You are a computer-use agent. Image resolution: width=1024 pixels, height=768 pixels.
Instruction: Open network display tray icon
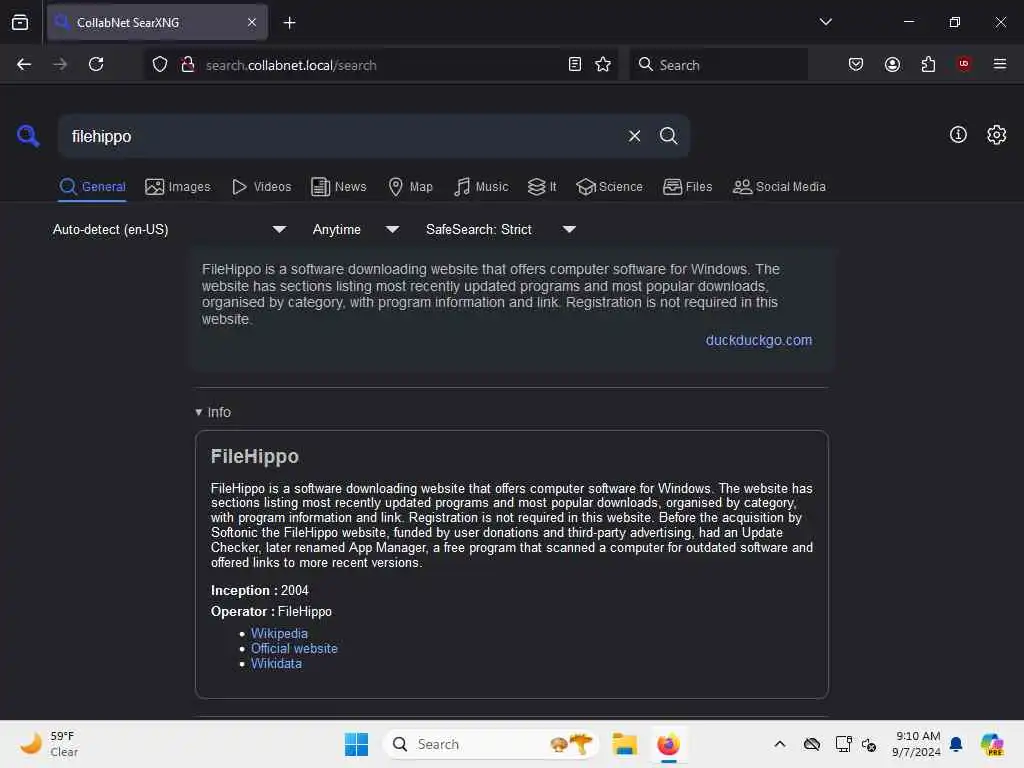click(843, 744)
